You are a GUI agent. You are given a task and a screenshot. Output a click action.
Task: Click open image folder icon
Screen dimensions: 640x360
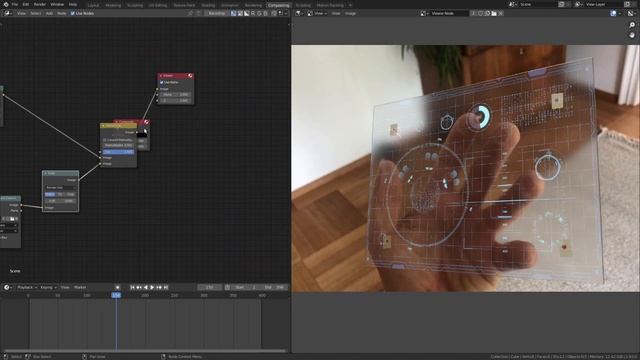pyautogui.click(x=494, y=13)
